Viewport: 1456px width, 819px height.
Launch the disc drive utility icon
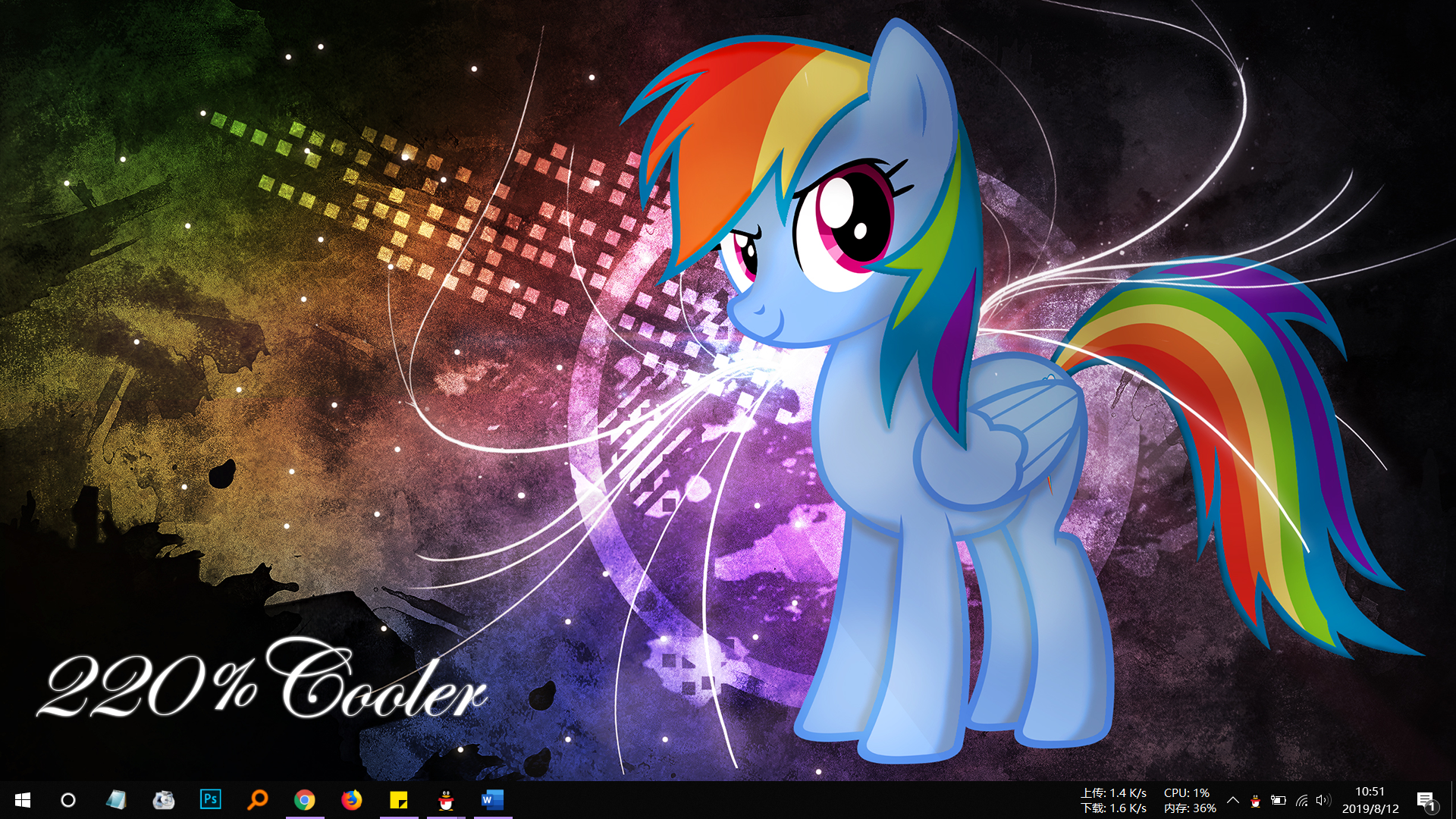(x=163, y=800)
